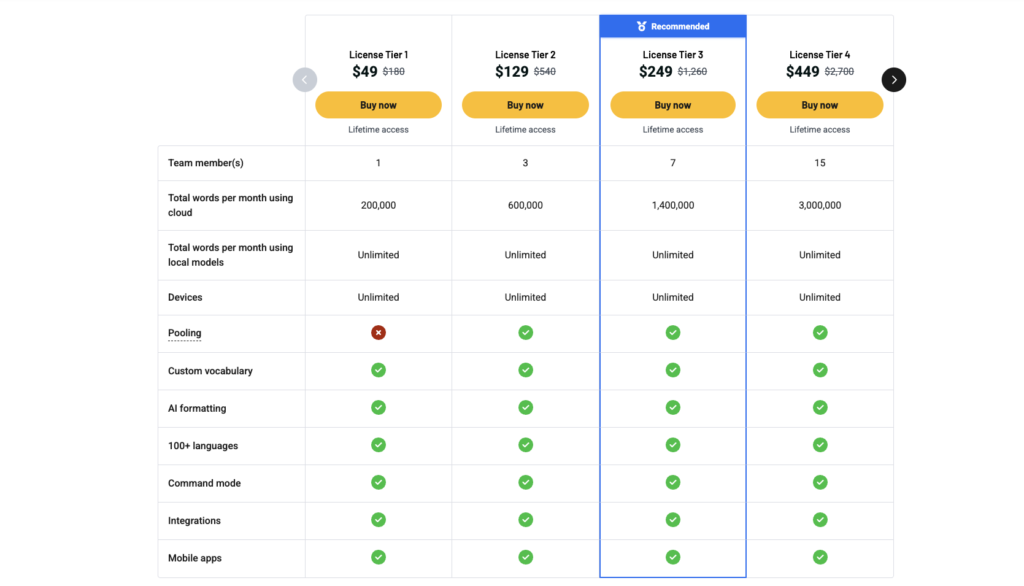Image resolution: width=1024 pixels, height=586 pixels.
Task: Click the 100+ languages checkmark for Tier 2
Action: [x=525, y=445]
